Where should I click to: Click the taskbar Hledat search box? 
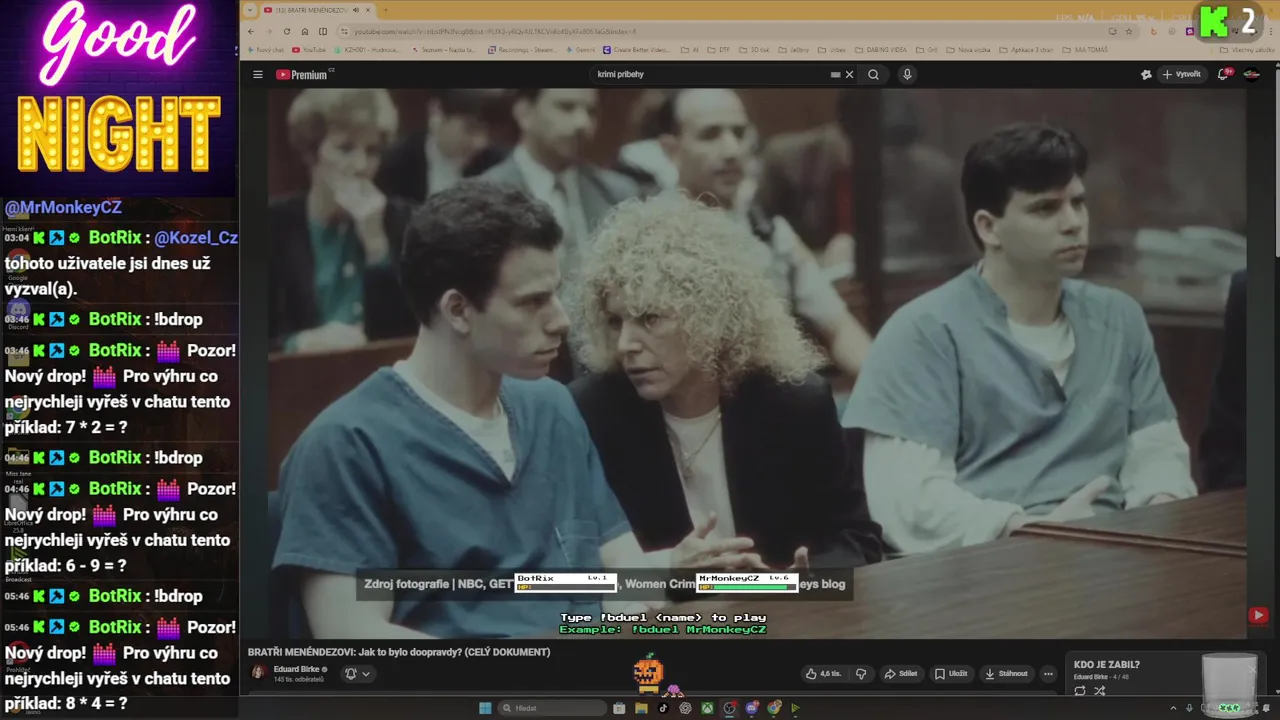[x=552, y=708]
